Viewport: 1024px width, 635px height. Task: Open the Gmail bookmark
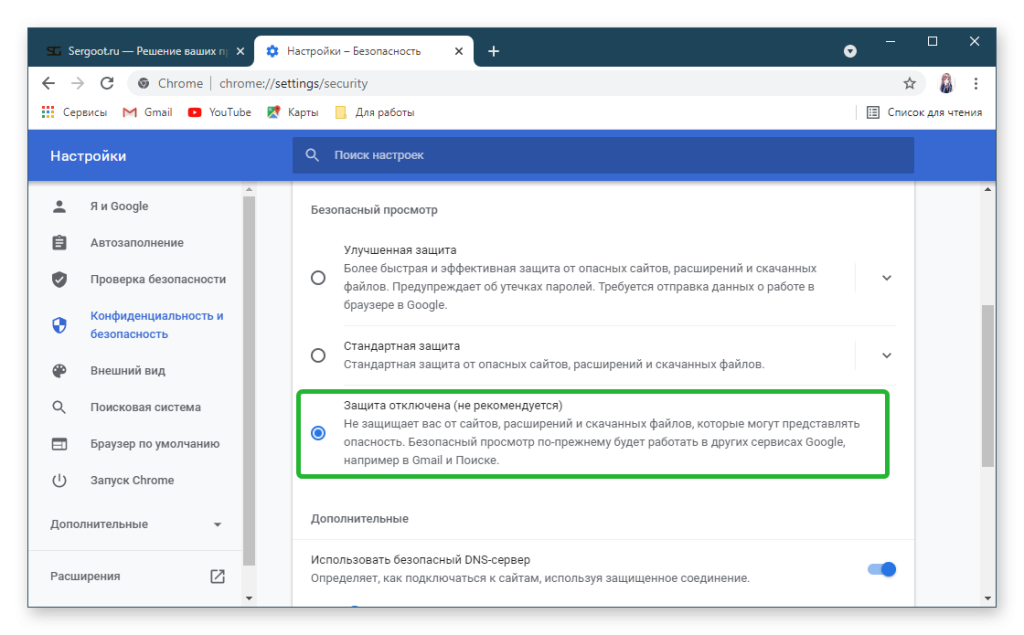point(148,112)
